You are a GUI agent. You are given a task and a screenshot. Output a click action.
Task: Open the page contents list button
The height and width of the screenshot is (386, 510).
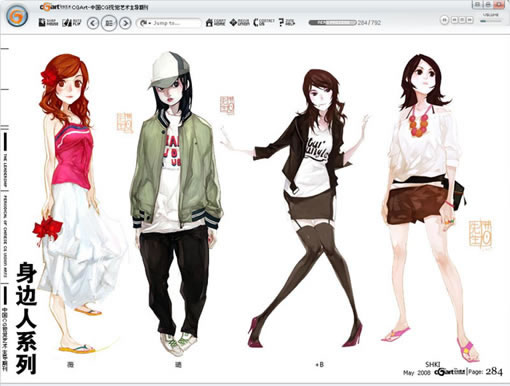pyautogui.click(x=109, y=23)
